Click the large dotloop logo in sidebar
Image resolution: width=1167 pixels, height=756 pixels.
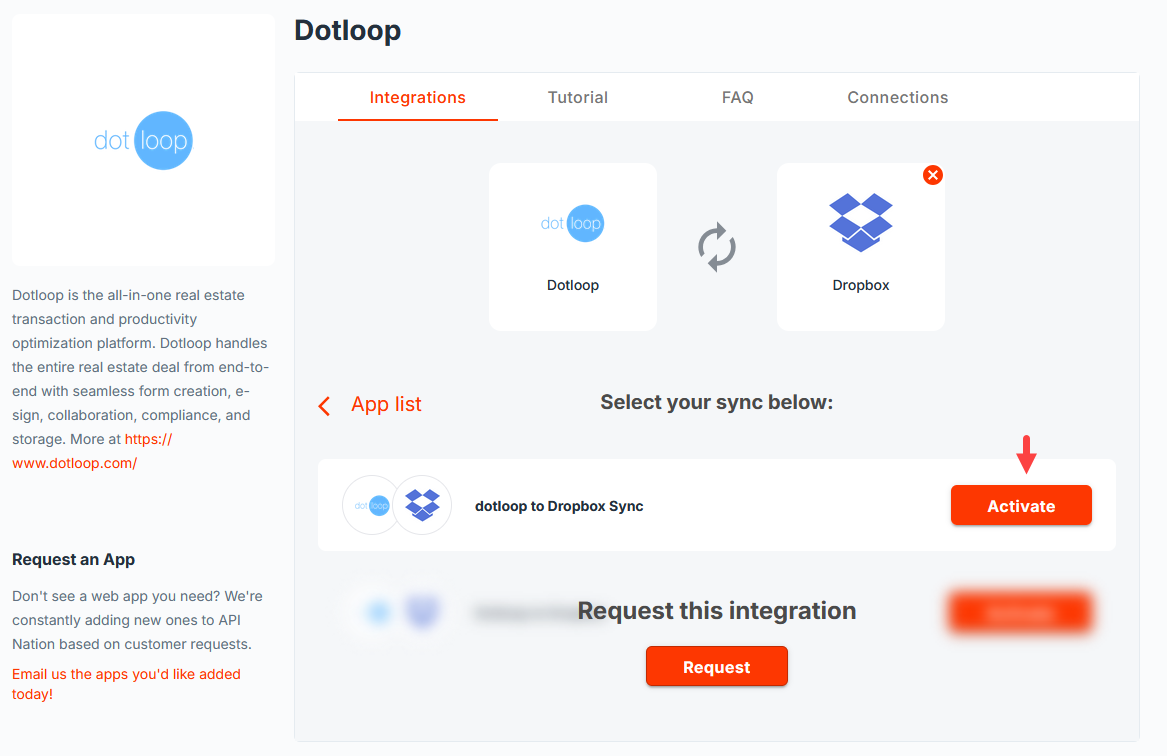pyautogui.click(x=143, y=141)
